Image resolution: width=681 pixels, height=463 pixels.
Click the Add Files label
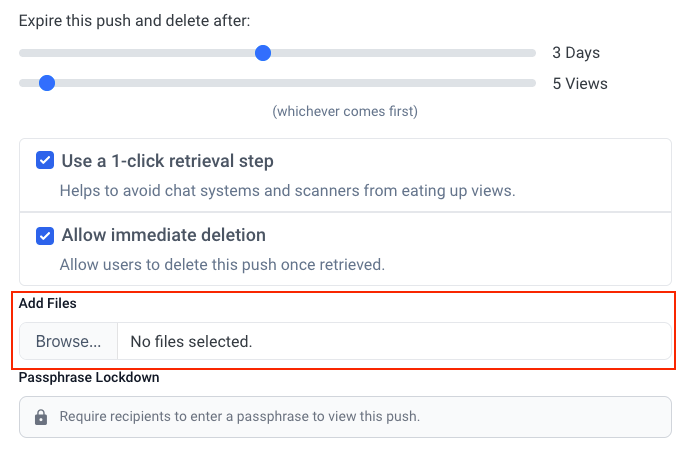click(48, 303)
